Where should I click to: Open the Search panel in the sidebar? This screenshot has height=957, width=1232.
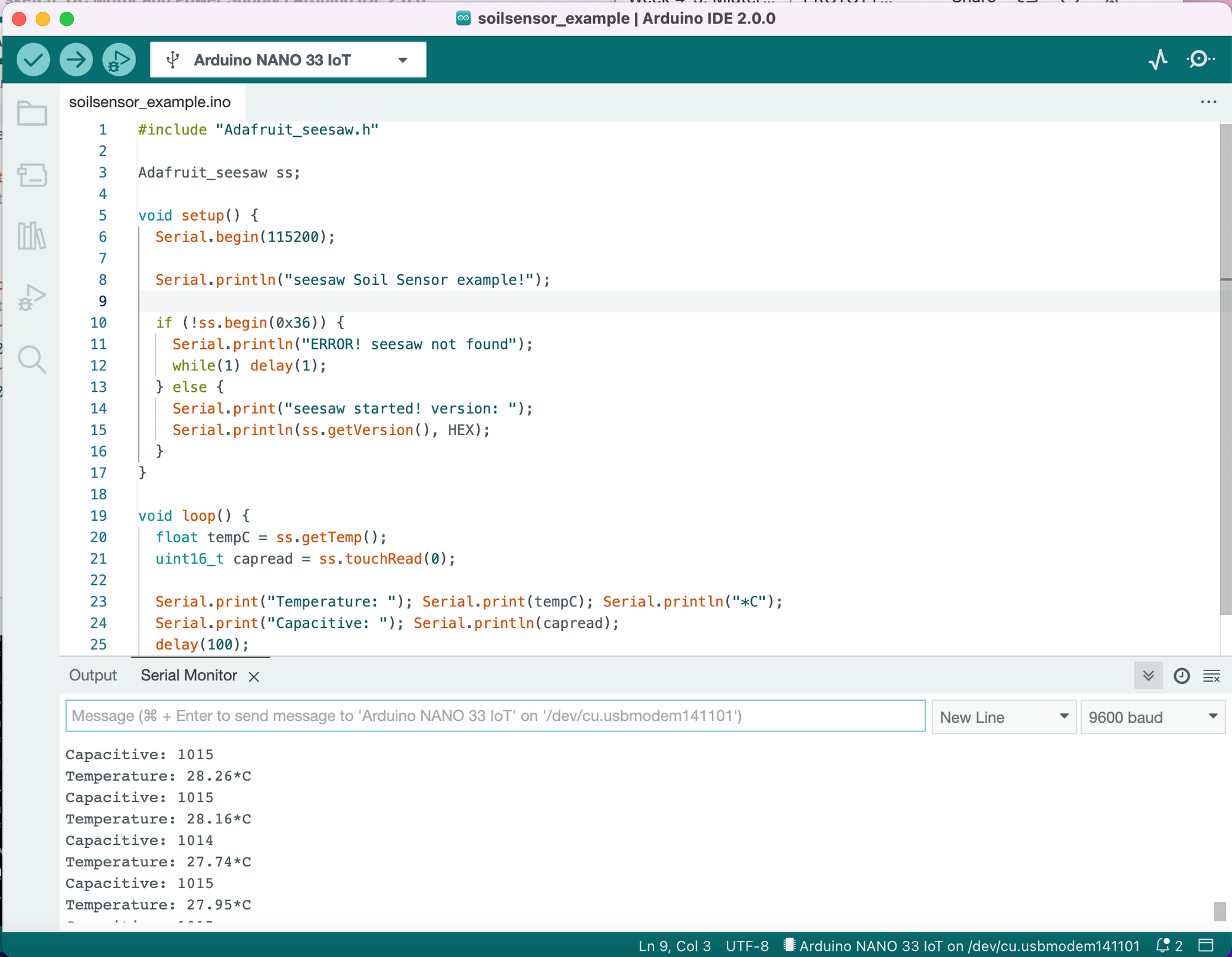[x=32, y=359]
